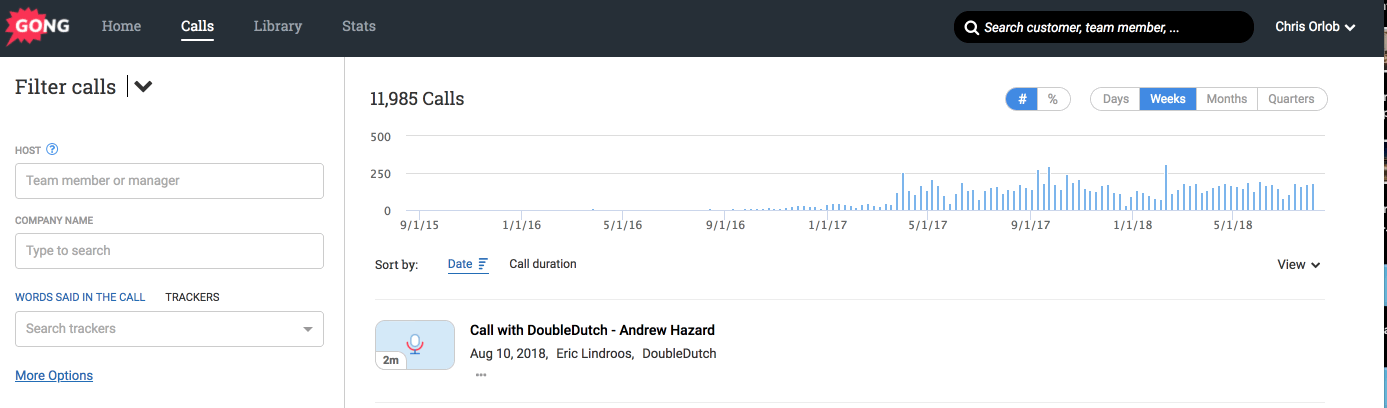Focus the Company name search field
This screenshot has height=408, width=1387.
[169, 251]
